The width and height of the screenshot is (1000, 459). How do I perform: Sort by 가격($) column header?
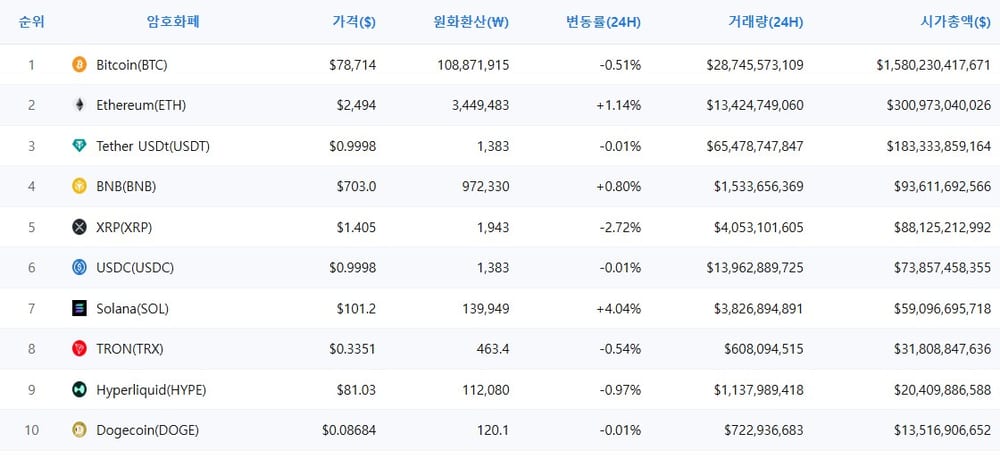pos(354,22)
